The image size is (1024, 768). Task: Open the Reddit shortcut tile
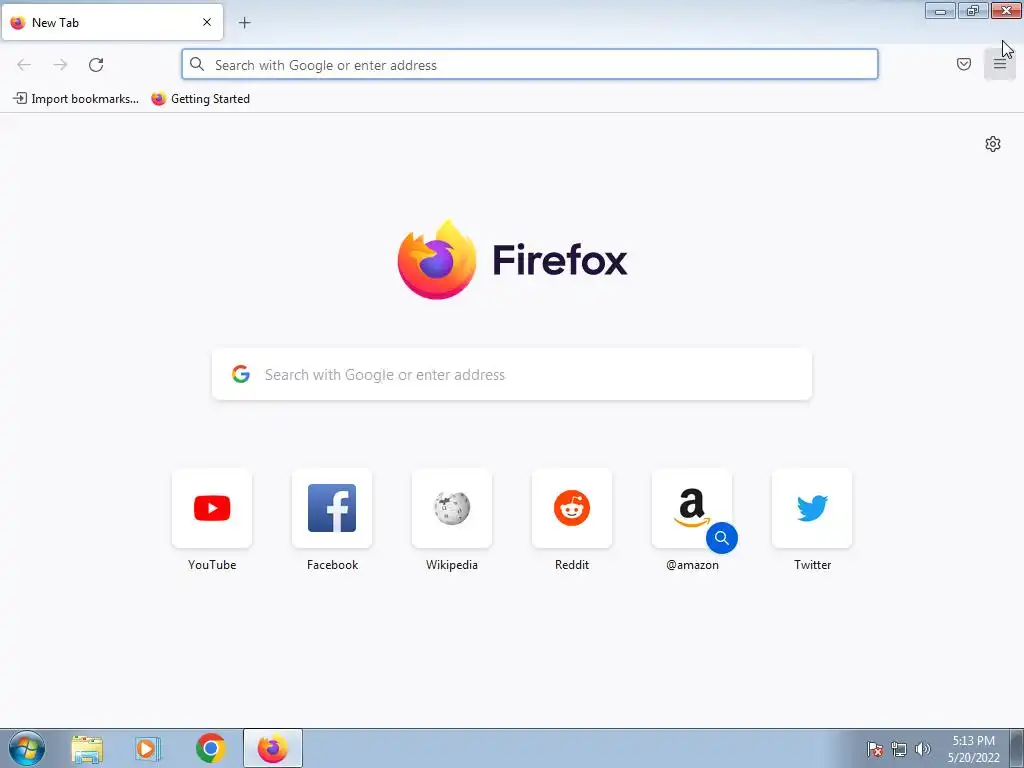(572, 508)
